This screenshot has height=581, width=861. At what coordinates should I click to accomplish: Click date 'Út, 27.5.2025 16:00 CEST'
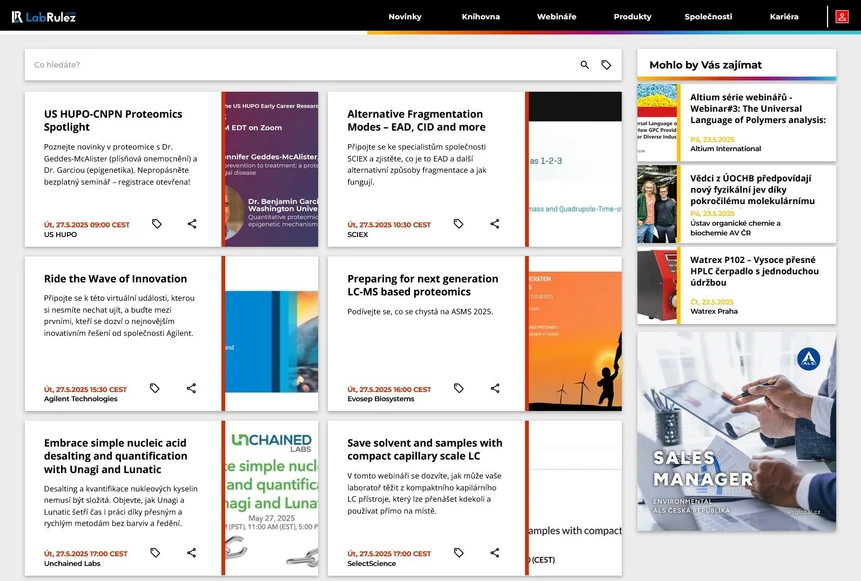[x=389, y=389]
